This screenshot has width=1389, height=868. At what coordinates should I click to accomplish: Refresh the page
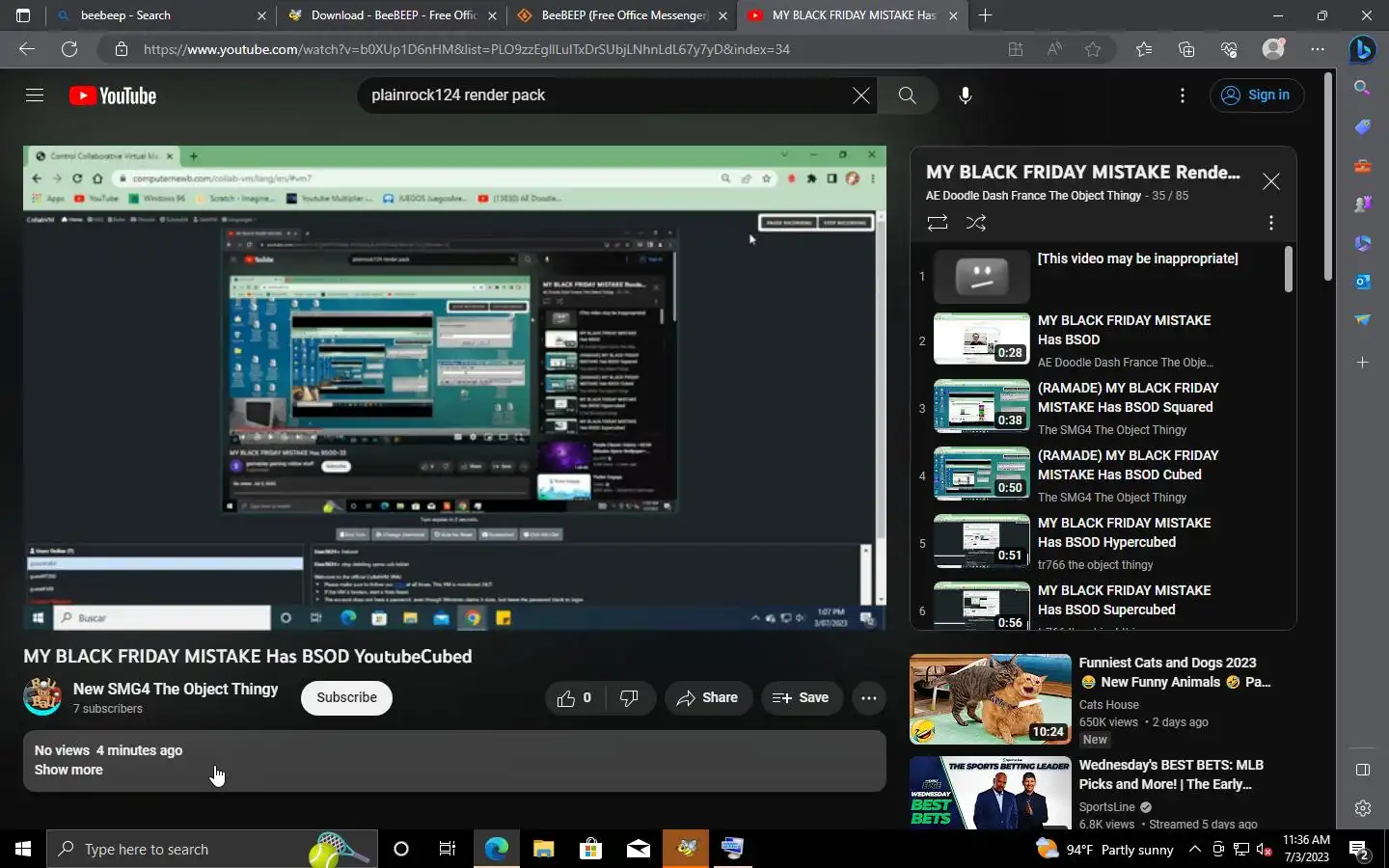pyautogui.click(x=69, y=49)
